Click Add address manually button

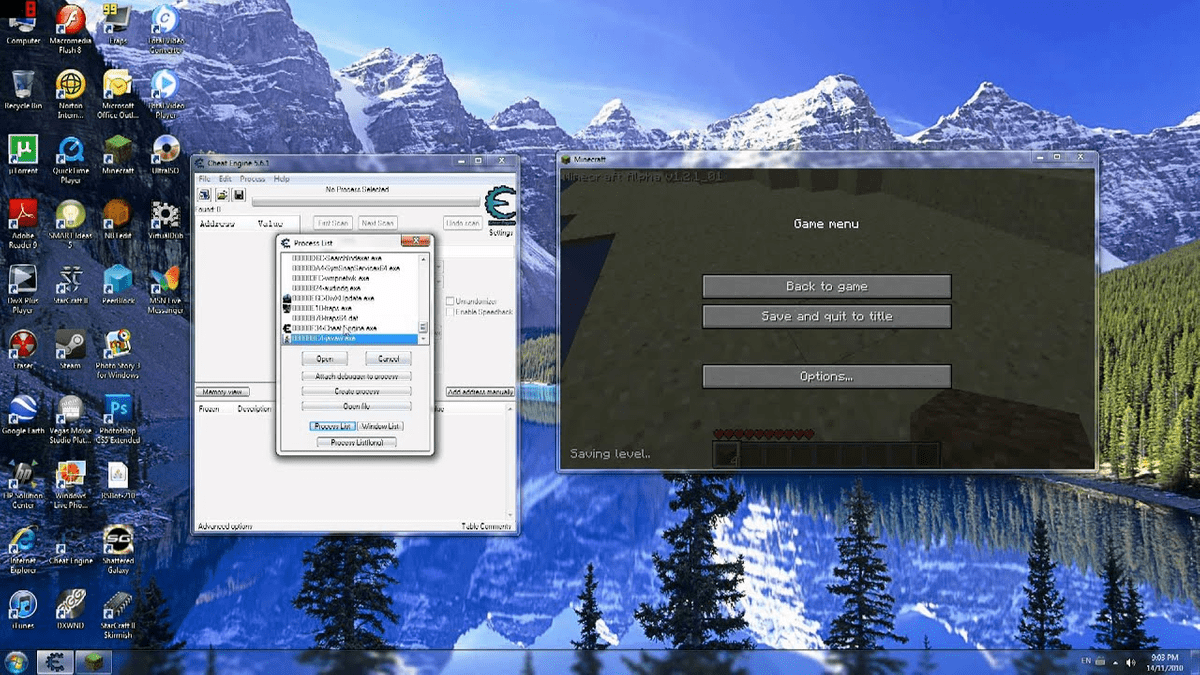[x=481, y=392]
